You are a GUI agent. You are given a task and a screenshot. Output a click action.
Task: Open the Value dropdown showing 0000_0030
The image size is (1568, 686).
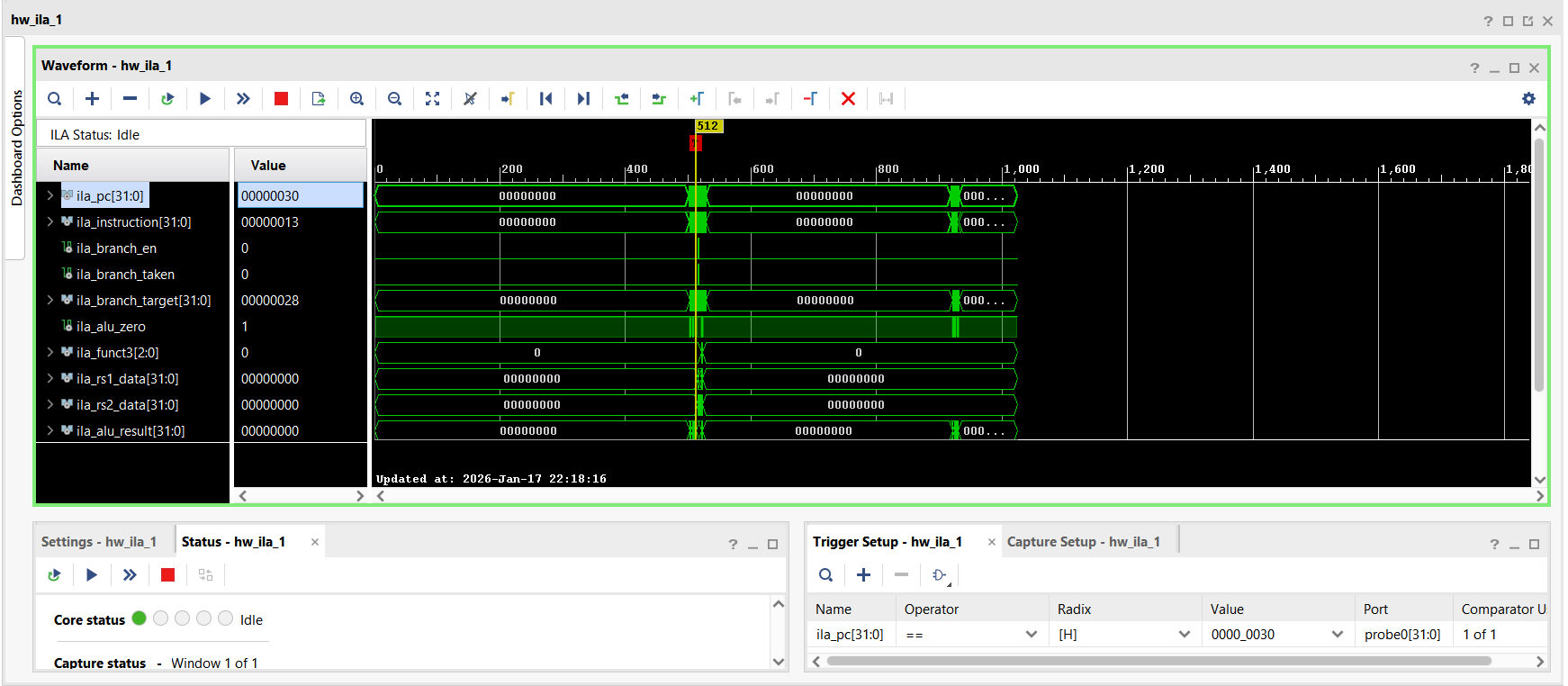coord(1278,635)
